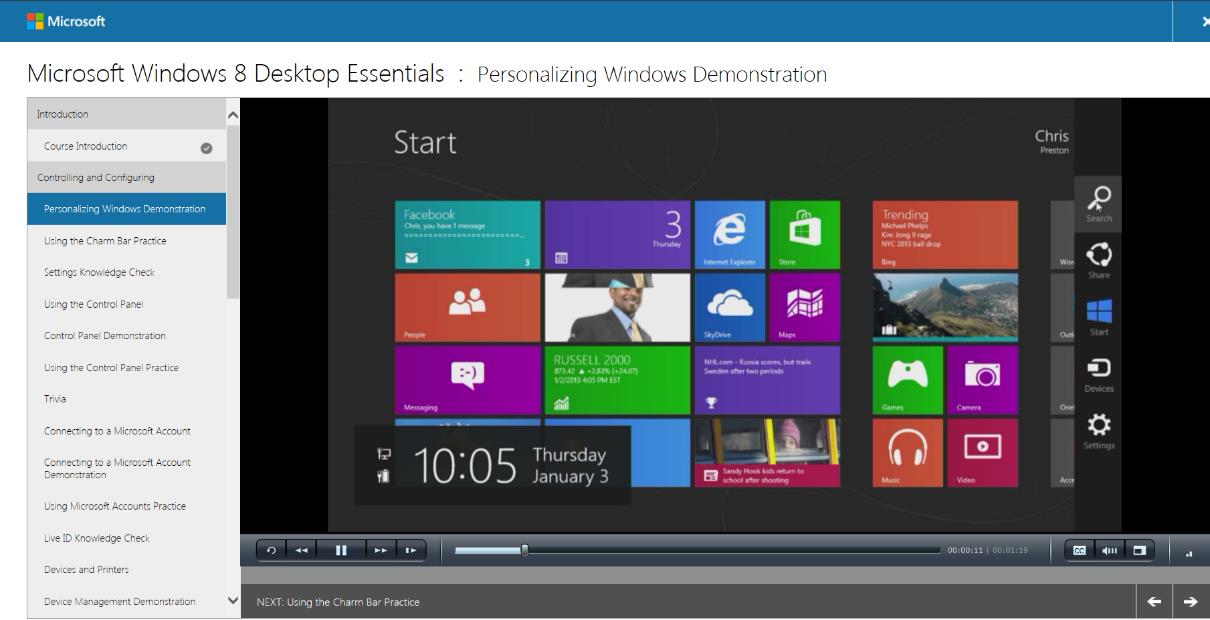
Task: Open the Music tile
Action: point(907,453)
